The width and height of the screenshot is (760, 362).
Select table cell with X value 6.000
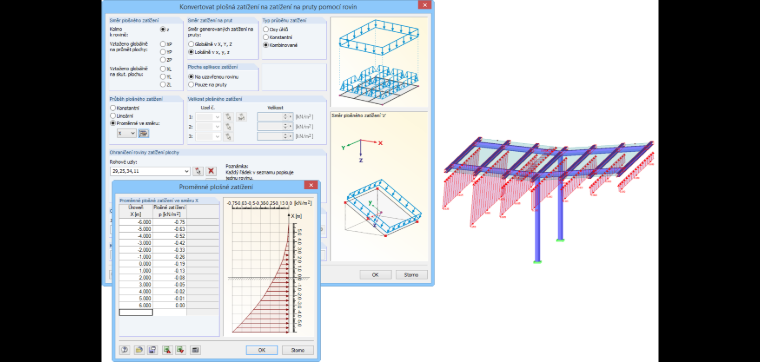coord(136,305)
